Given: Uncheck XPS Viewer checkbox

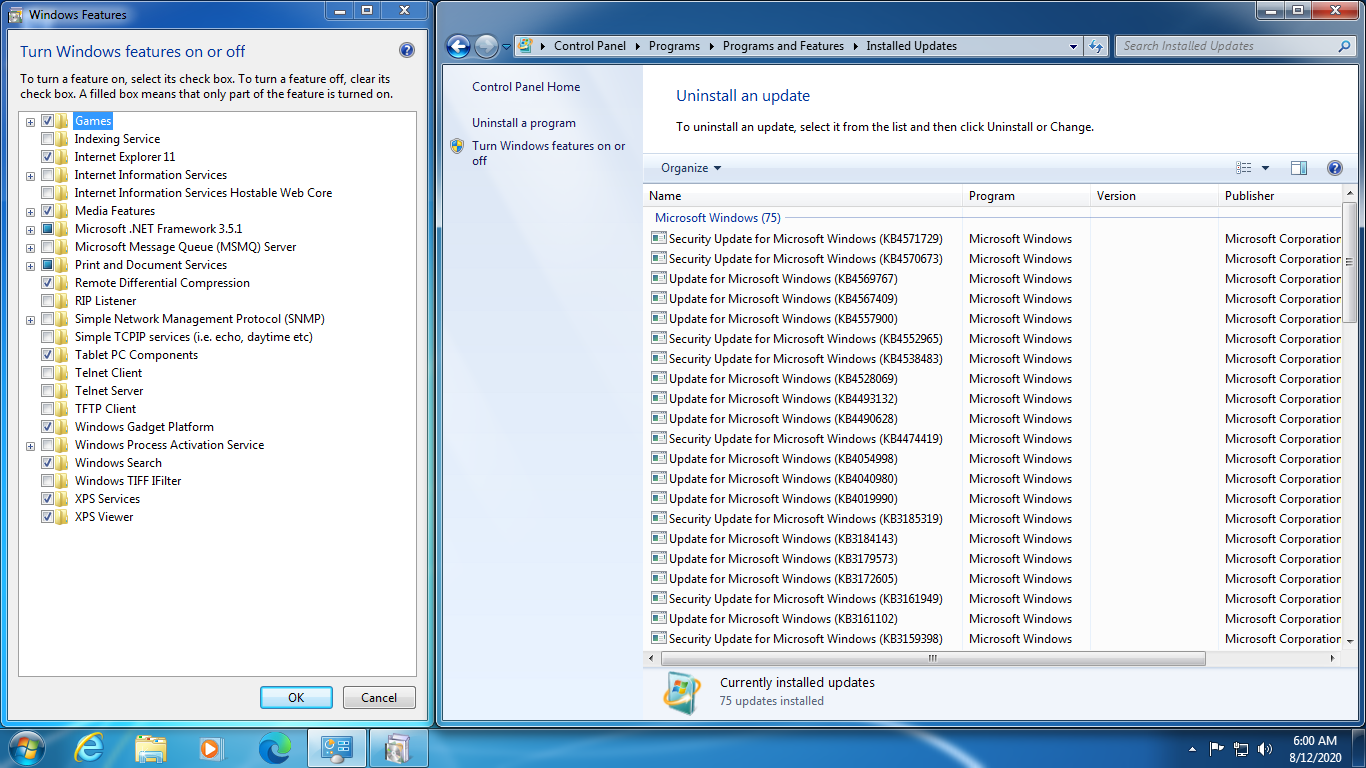Looking at the screenshot, I should [x=47, y=517].
